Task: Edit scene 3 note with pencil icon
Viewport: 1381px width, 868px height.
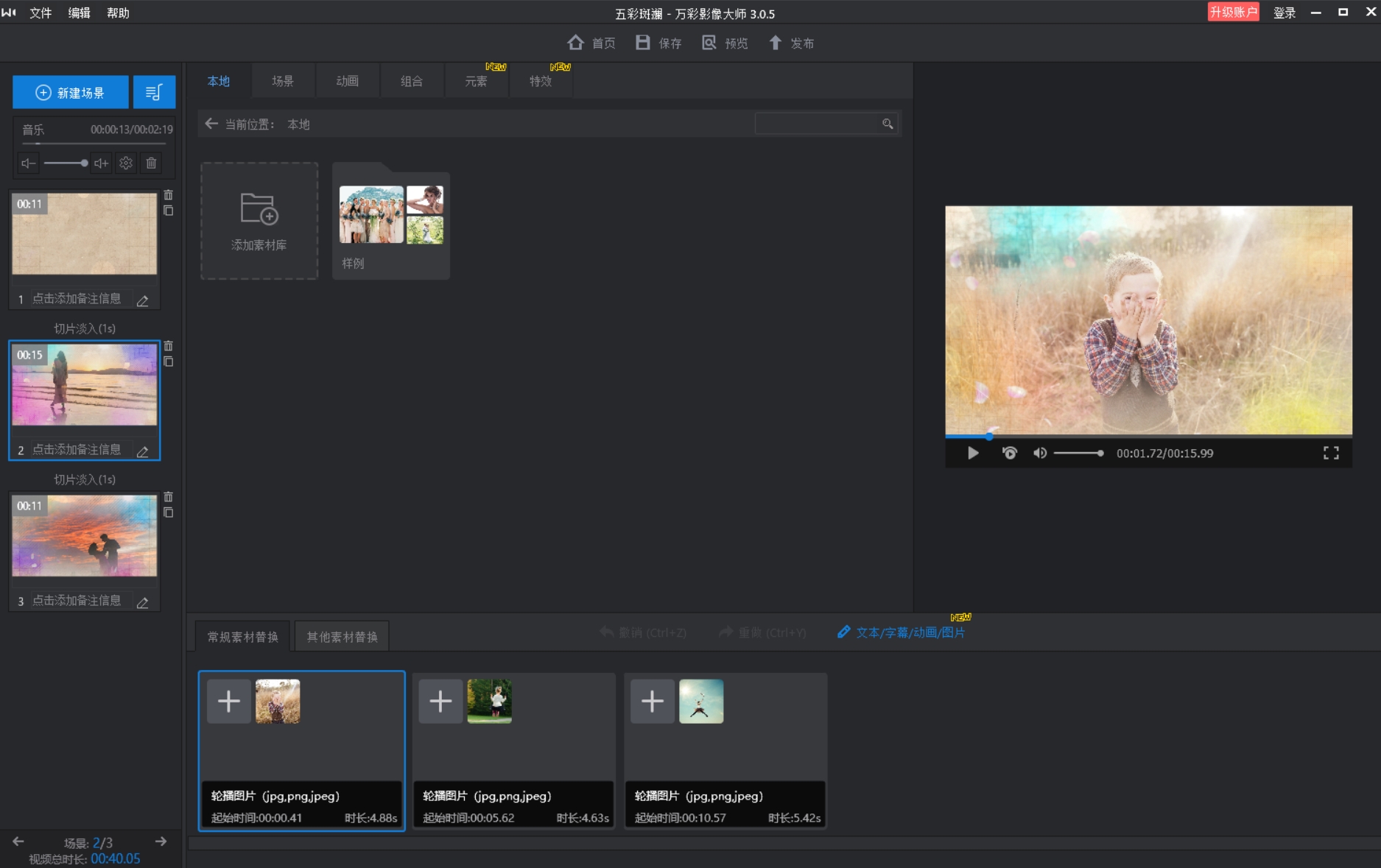Action: (x=143, y=602)
